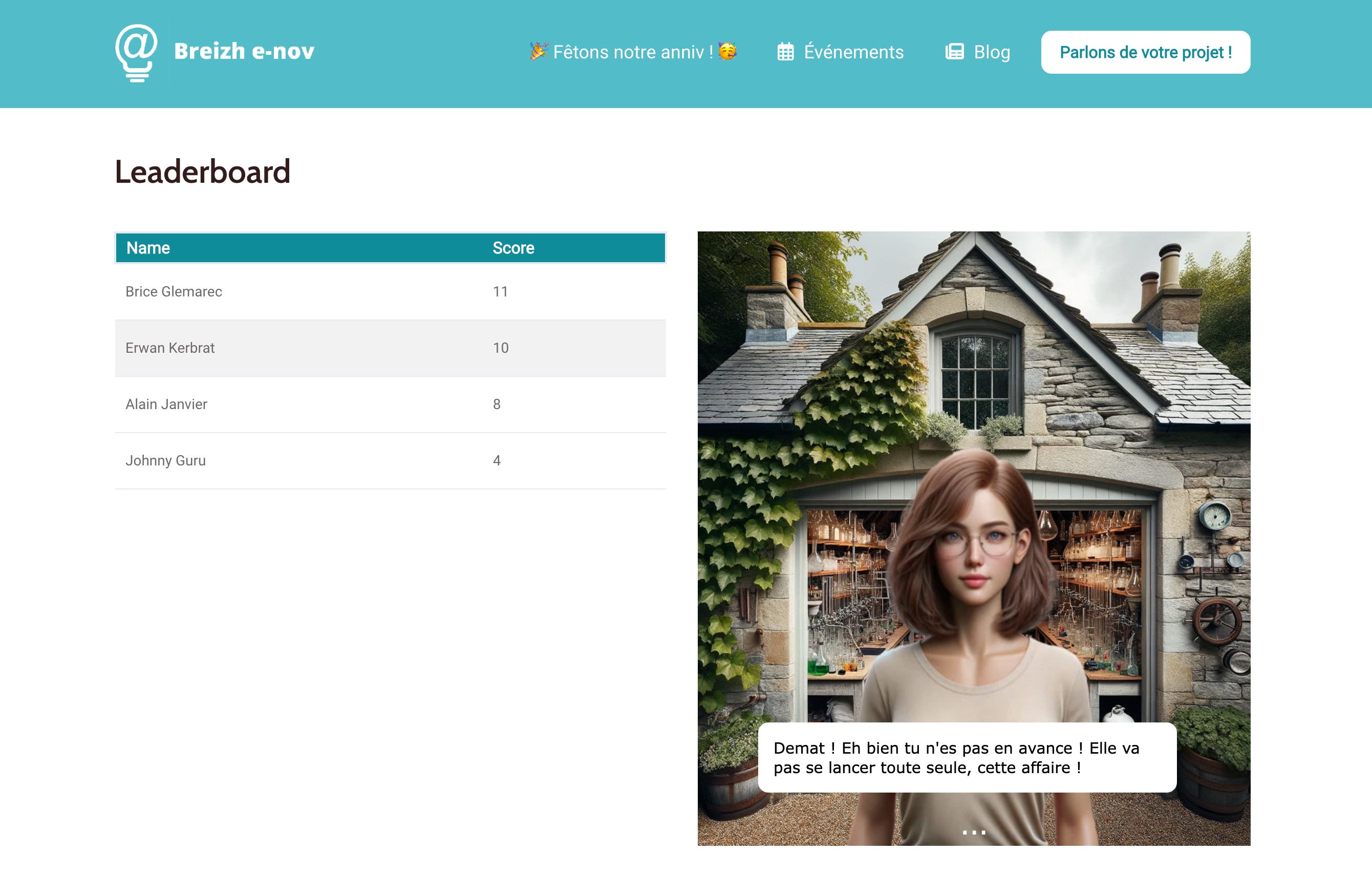Open Fêtons notre anniv link
This screenshot has width=1372, height=896.
632,52
